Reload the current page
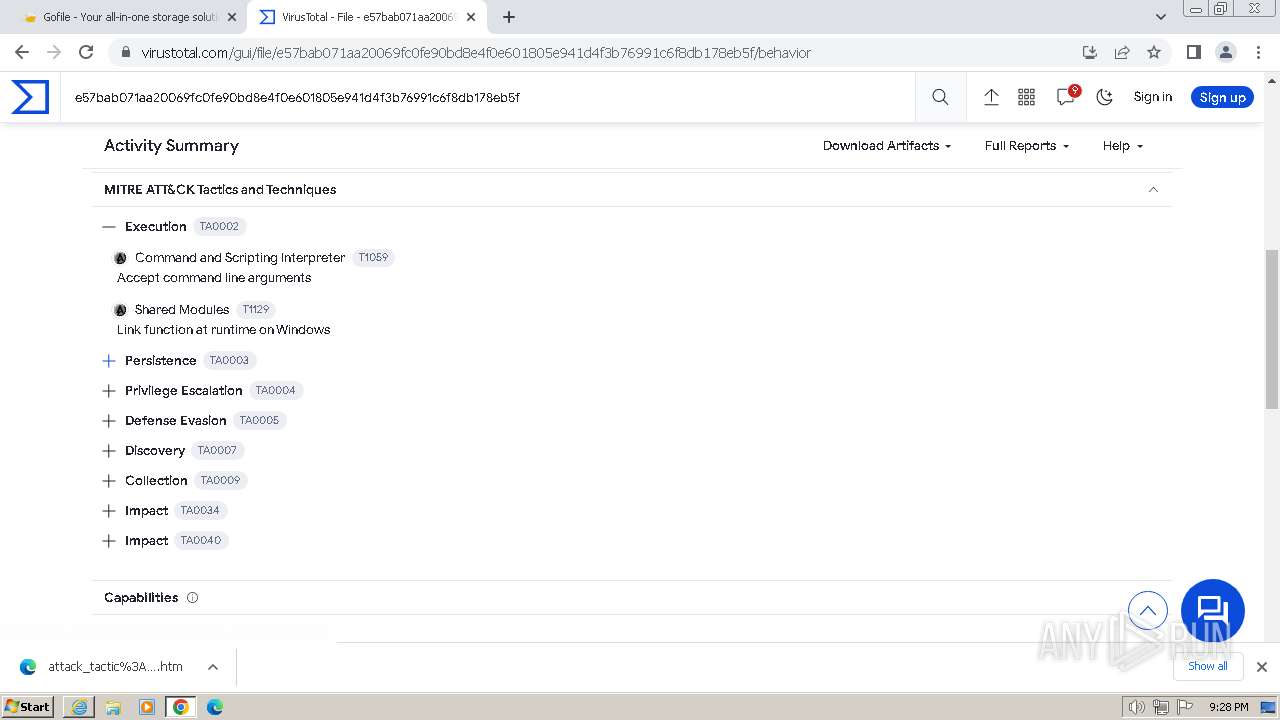This screenshot has width=1280, height=720. 86,52
